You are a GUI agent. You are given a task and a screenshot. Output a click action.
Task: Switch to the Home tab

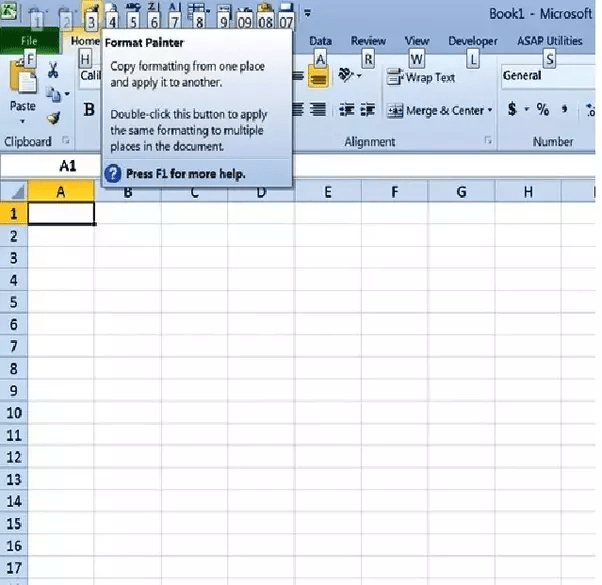click(84, 41)
